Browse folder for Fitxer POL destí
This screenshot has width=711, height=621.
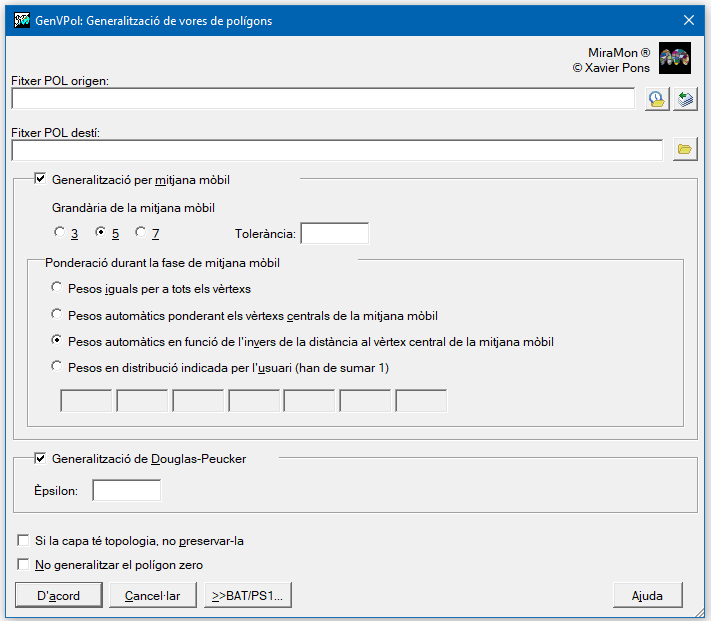[685, 150]
